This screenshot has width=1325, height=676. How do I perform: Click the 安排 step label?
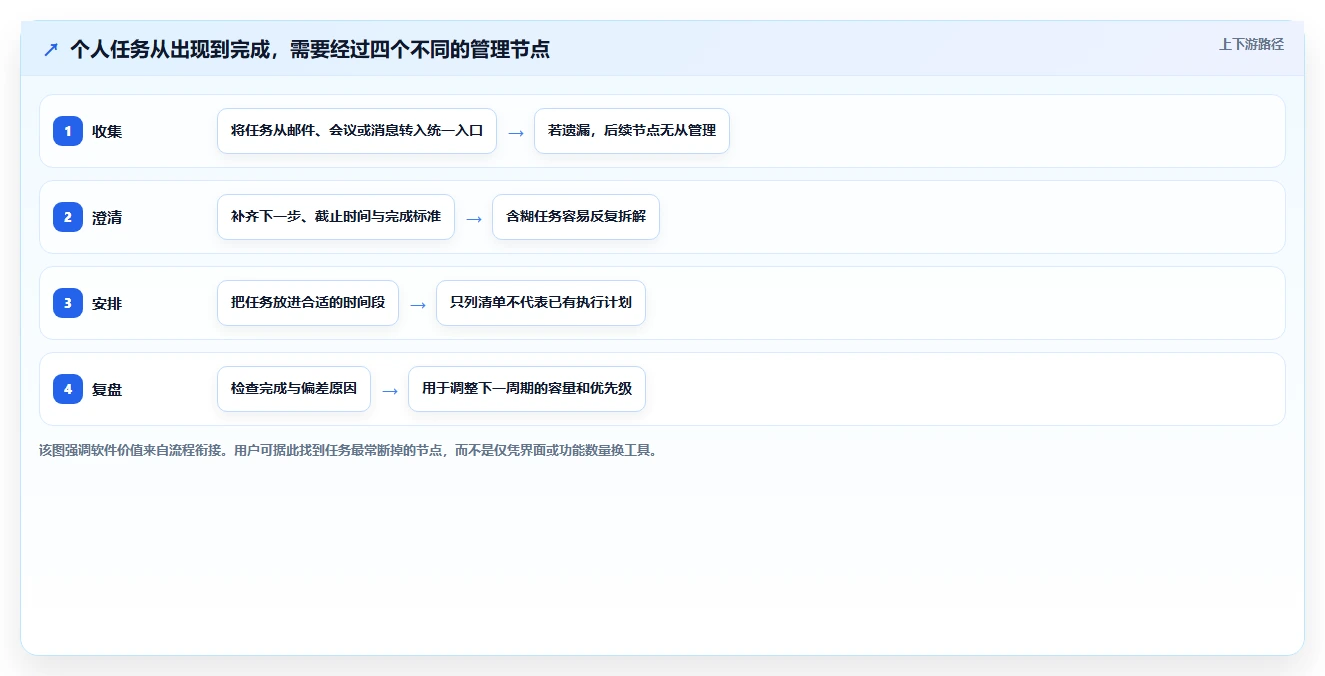coord(107,303)
